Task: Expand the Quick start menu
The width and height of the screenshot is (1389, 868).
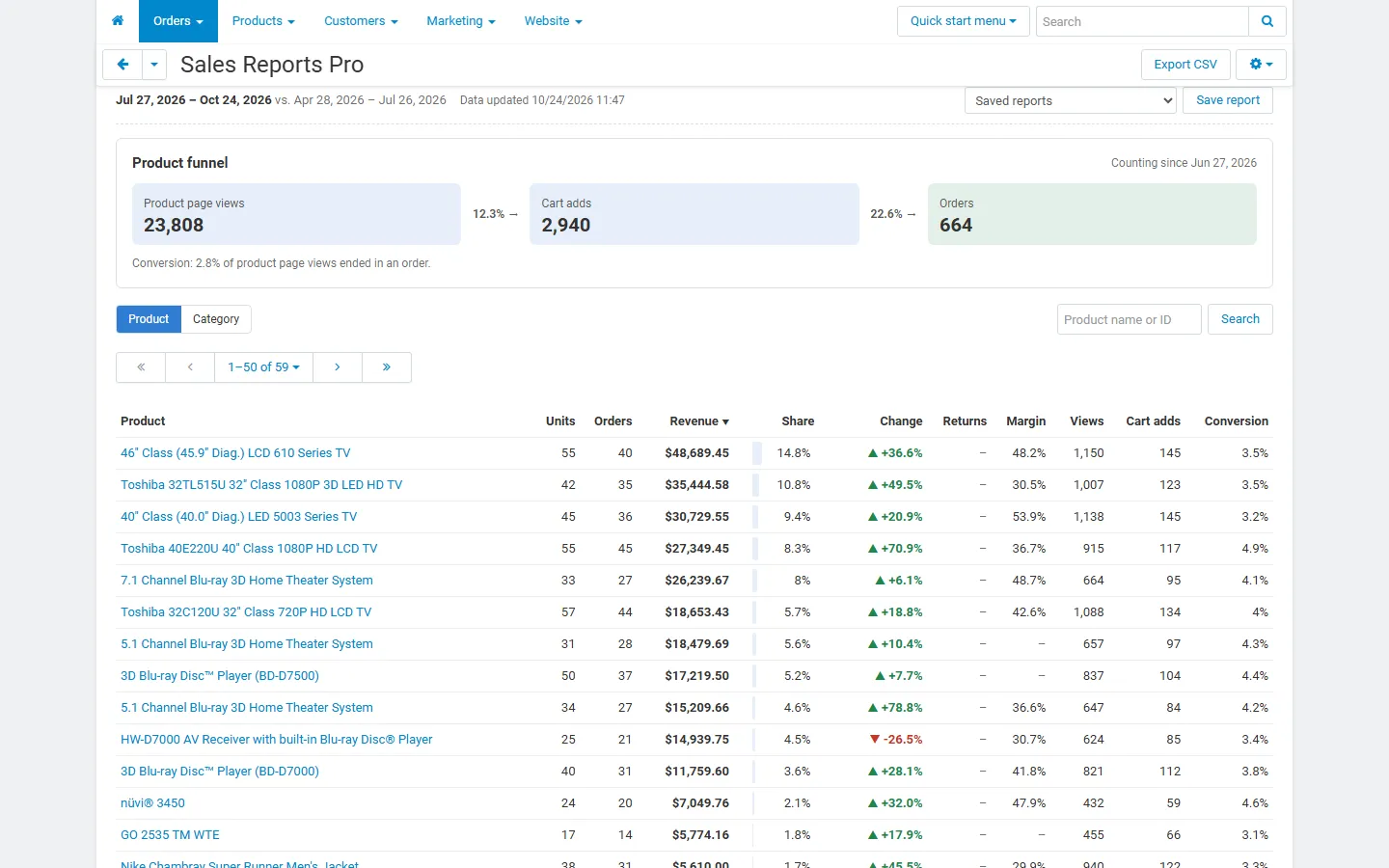Action: tap(964, 21)
